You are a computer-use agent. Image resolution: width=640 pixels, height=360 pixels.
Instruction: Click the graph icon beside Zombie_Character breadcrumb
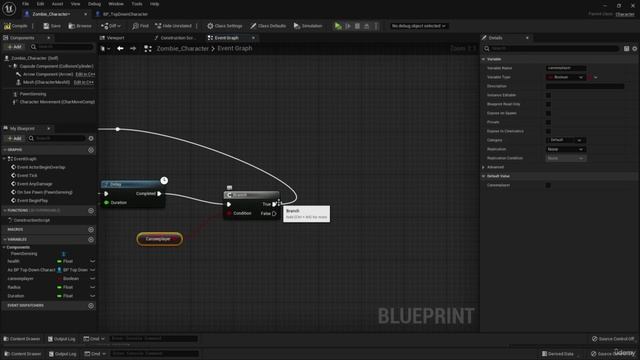pos(148,49)
